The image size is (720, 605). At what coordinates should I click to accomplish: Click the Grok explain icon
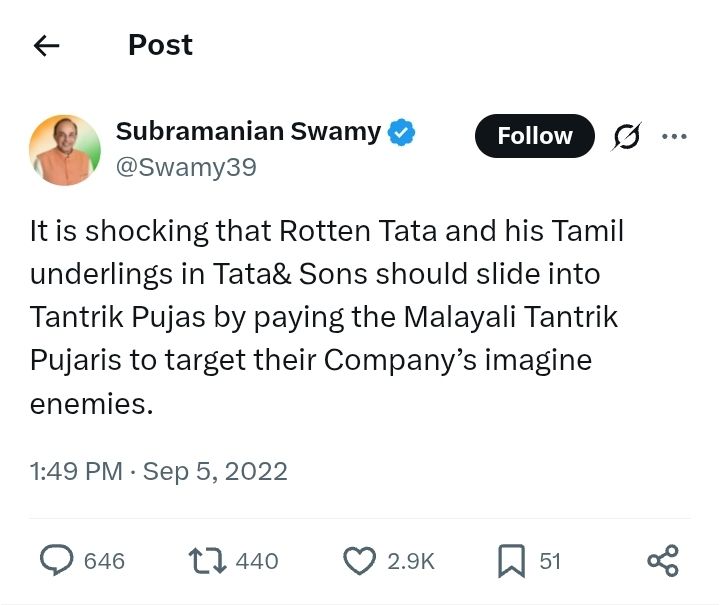pyautogui.click(x=627, y=136)
